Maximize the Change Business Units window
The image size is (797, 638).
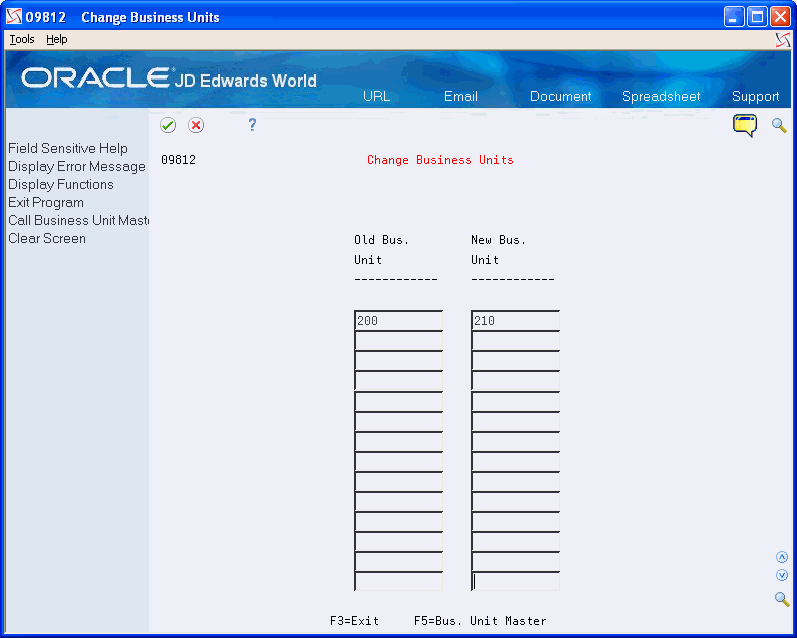coord(757,17)
